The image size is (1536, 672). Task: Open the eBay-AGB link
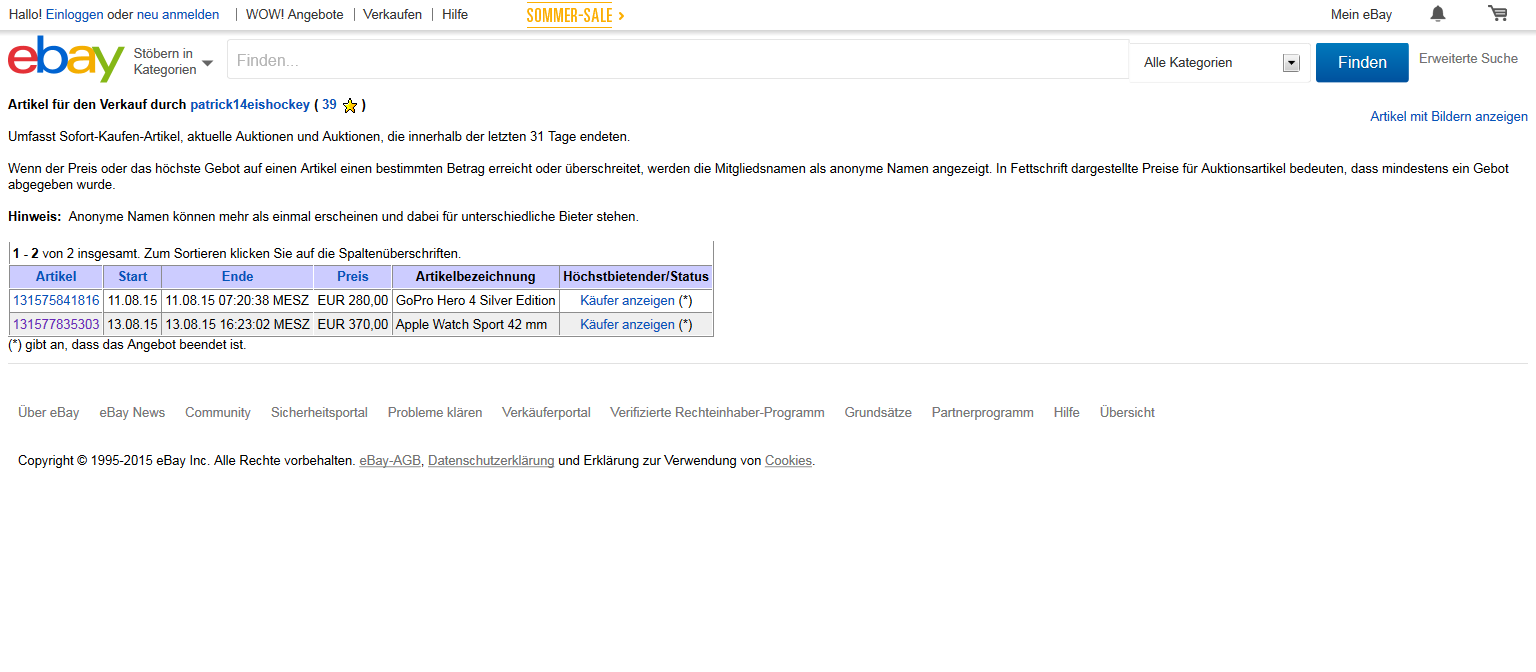point(390,461)
